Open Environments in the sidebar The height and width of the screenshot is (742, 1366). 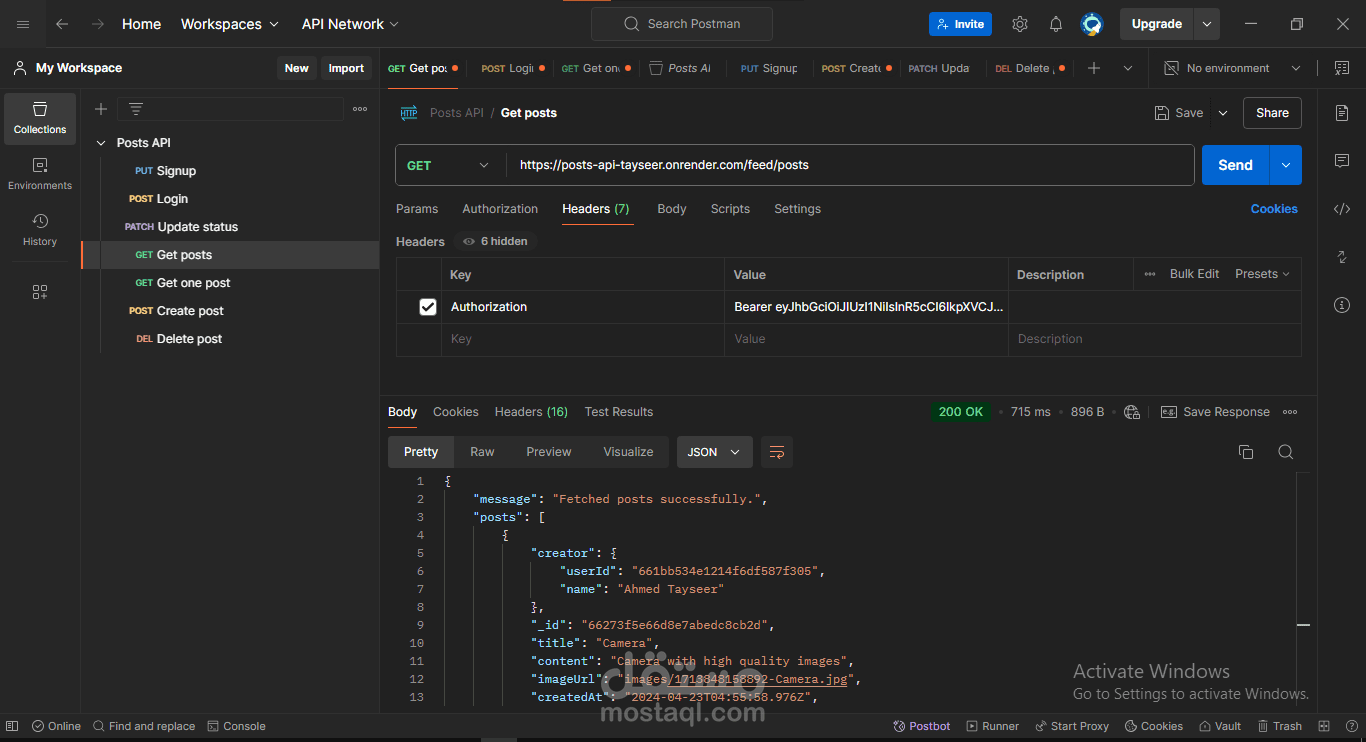coord(40,174)
